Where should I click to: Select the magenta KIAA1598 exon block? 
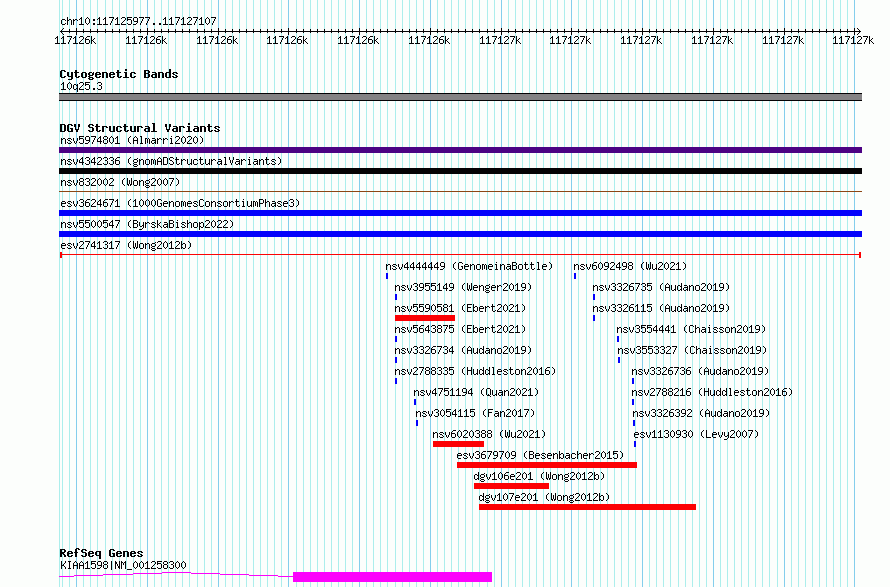point(392,577)
